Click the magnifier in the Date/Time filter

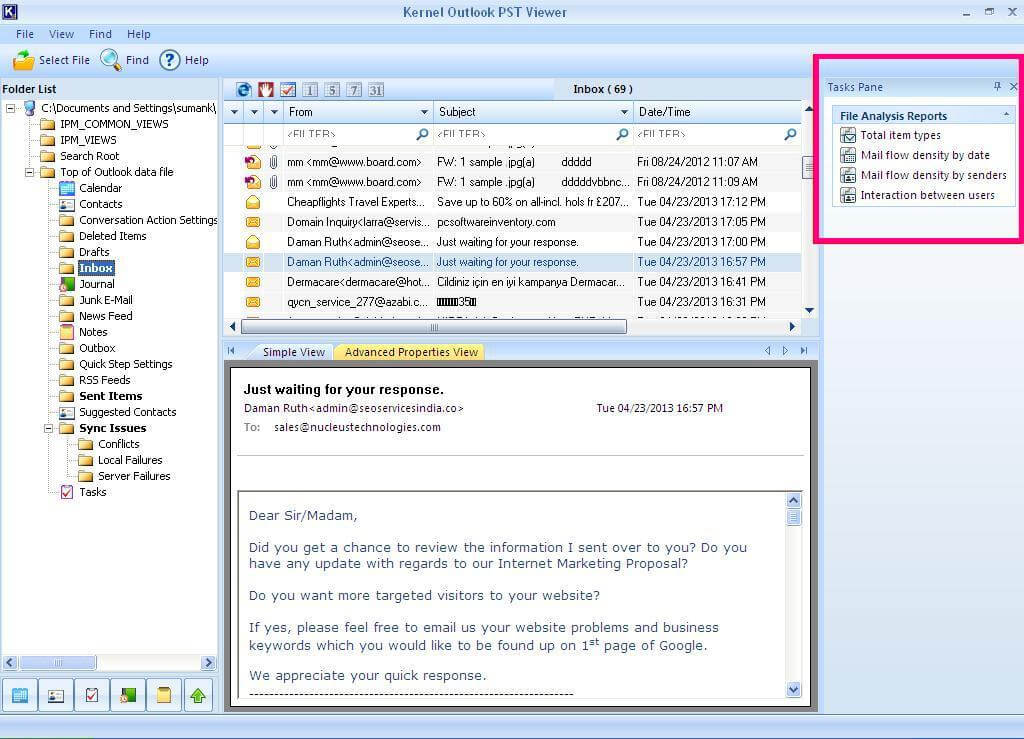pos(790,134)
